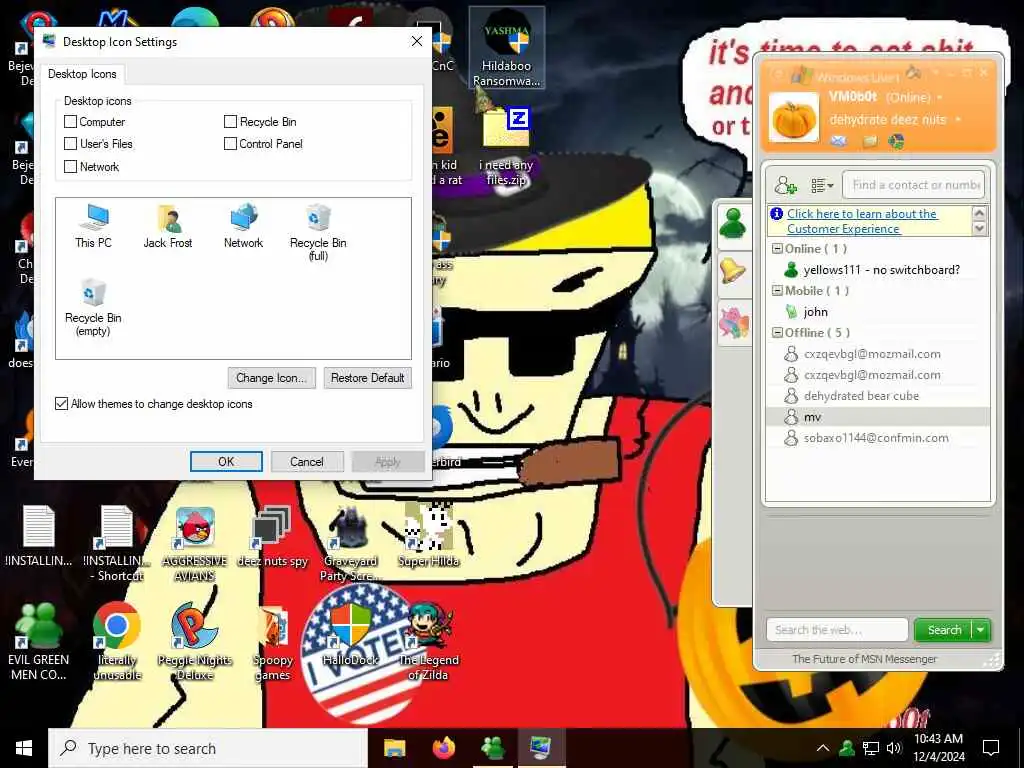Open the Online status dropdown next to VM0b0t

click(x=940, y=98)
